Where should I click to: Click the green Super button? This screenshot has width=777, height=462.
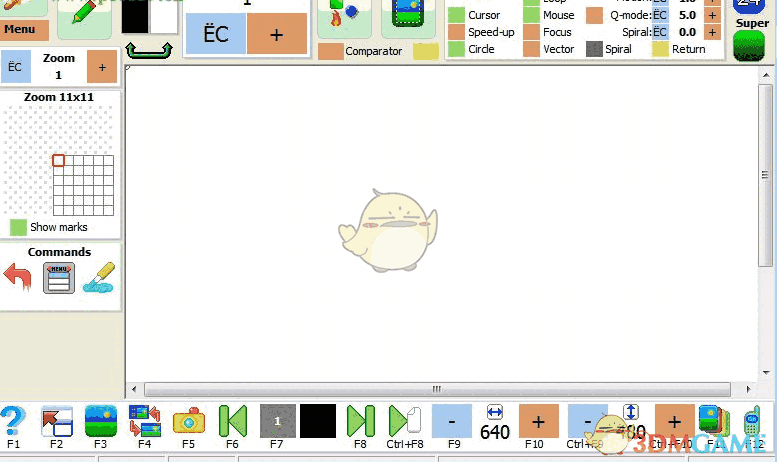[x=749, y=46]
